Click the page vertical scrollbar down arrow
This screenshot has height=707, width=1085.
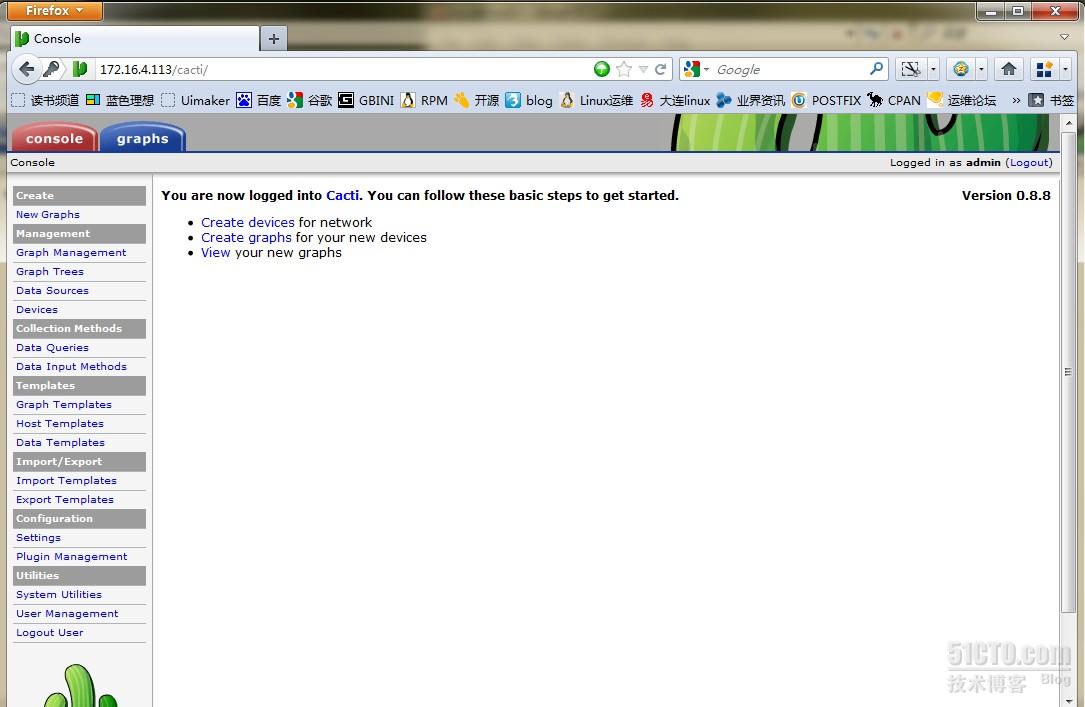pyautogui.click(x=1068, y=700)
